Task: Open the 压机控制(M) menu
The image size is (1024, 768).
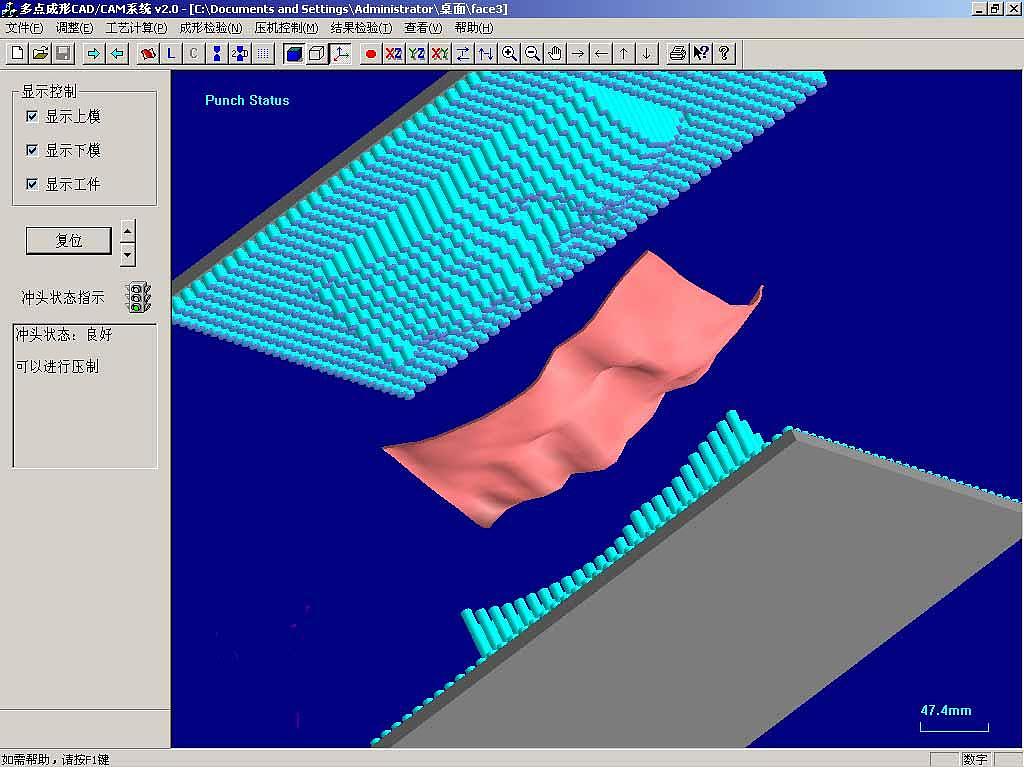Action: [286, 28]
